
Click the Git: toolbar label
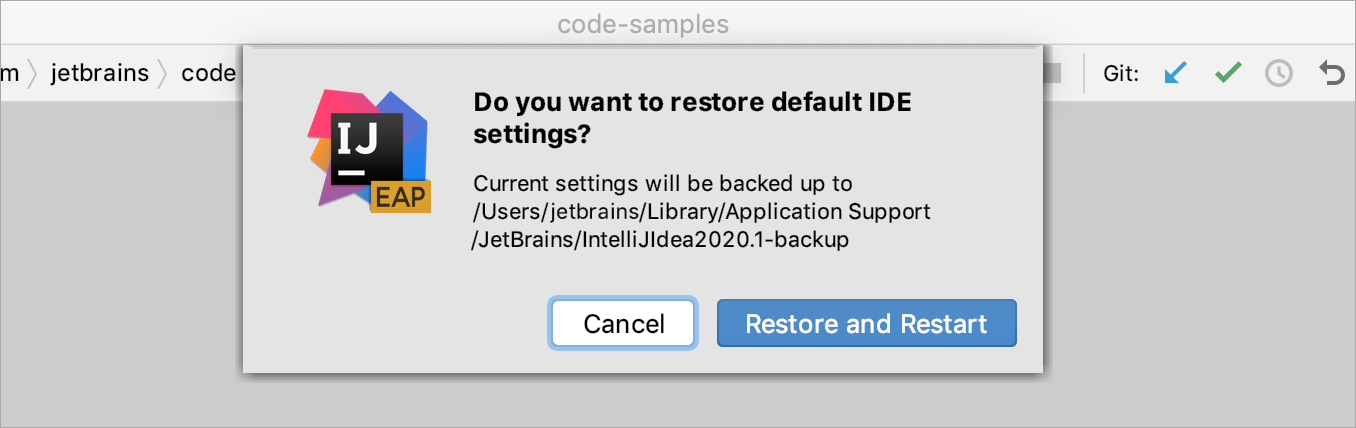1121,73
